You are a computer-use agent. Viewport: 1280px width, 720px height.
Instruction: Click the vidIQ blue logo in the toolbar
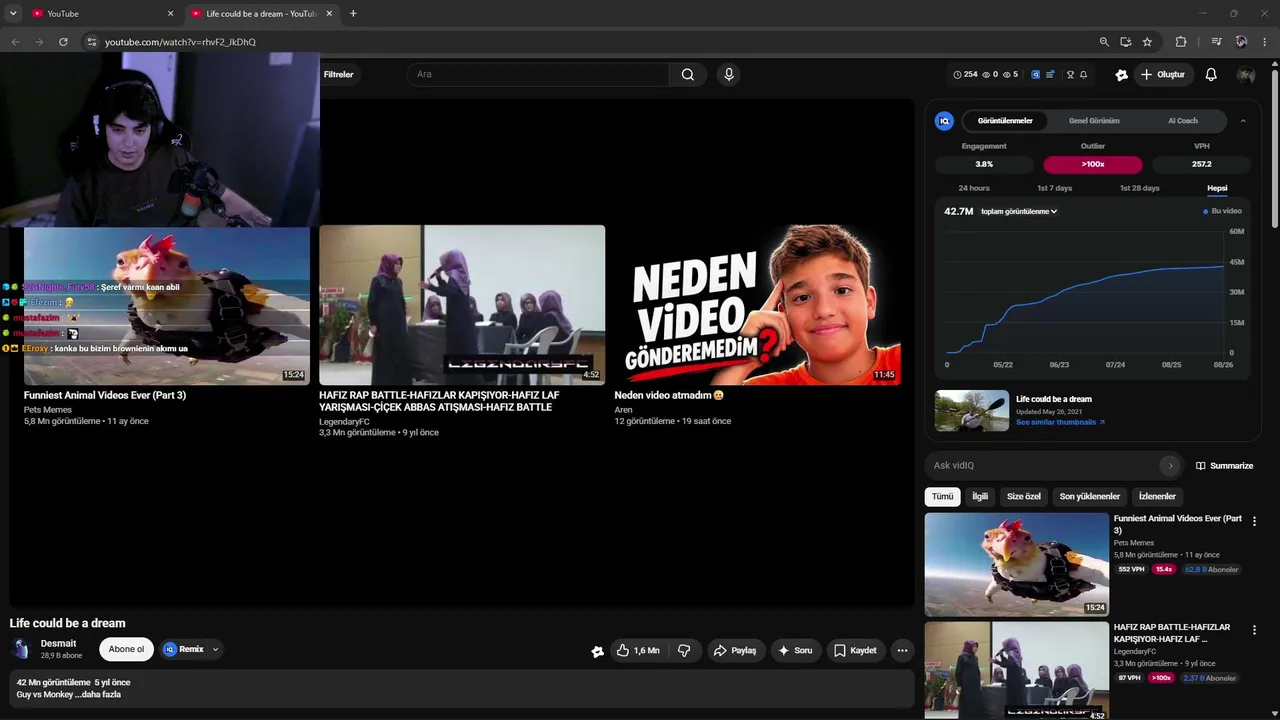tap(1035, 74)
